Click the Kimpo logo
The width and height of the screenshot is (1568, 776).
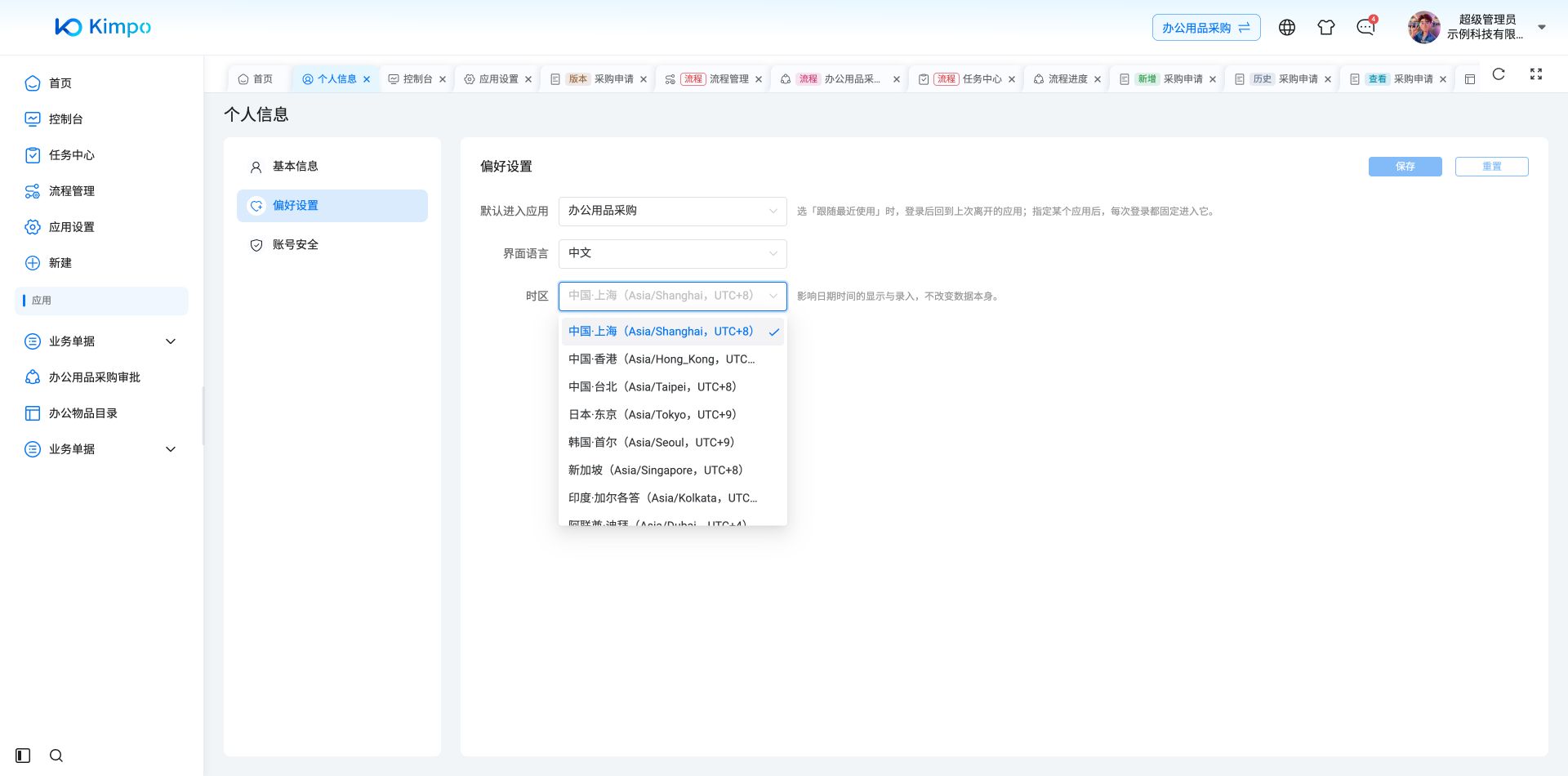click(103, 27)
